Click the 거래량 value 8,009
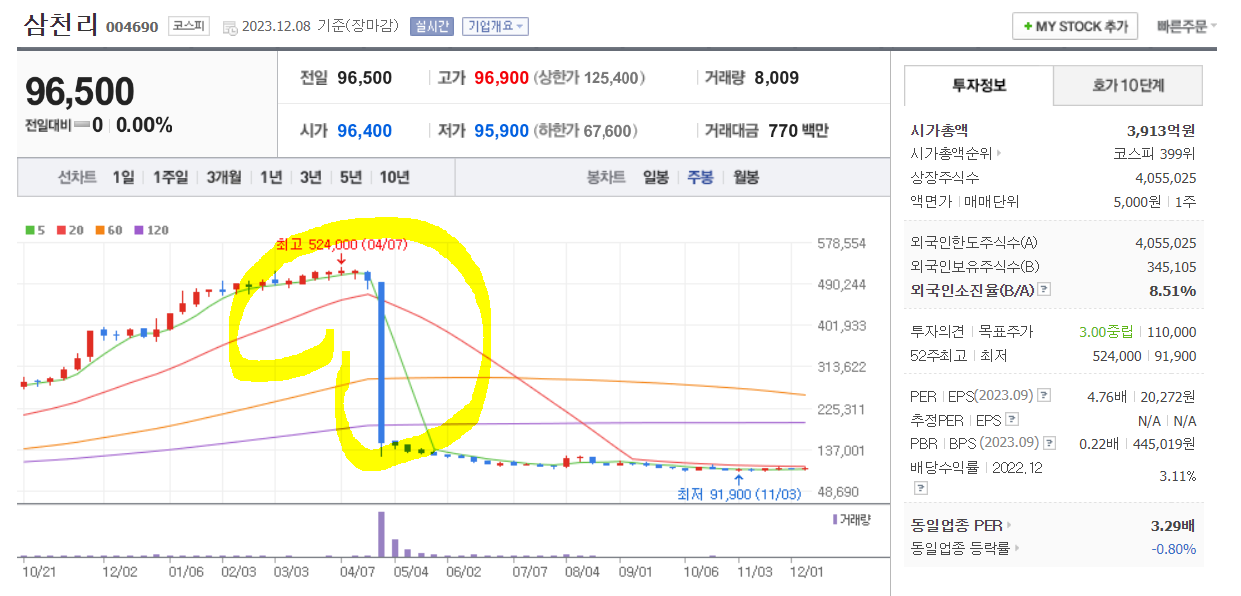The image size is (1241, 596). point(777,77)
